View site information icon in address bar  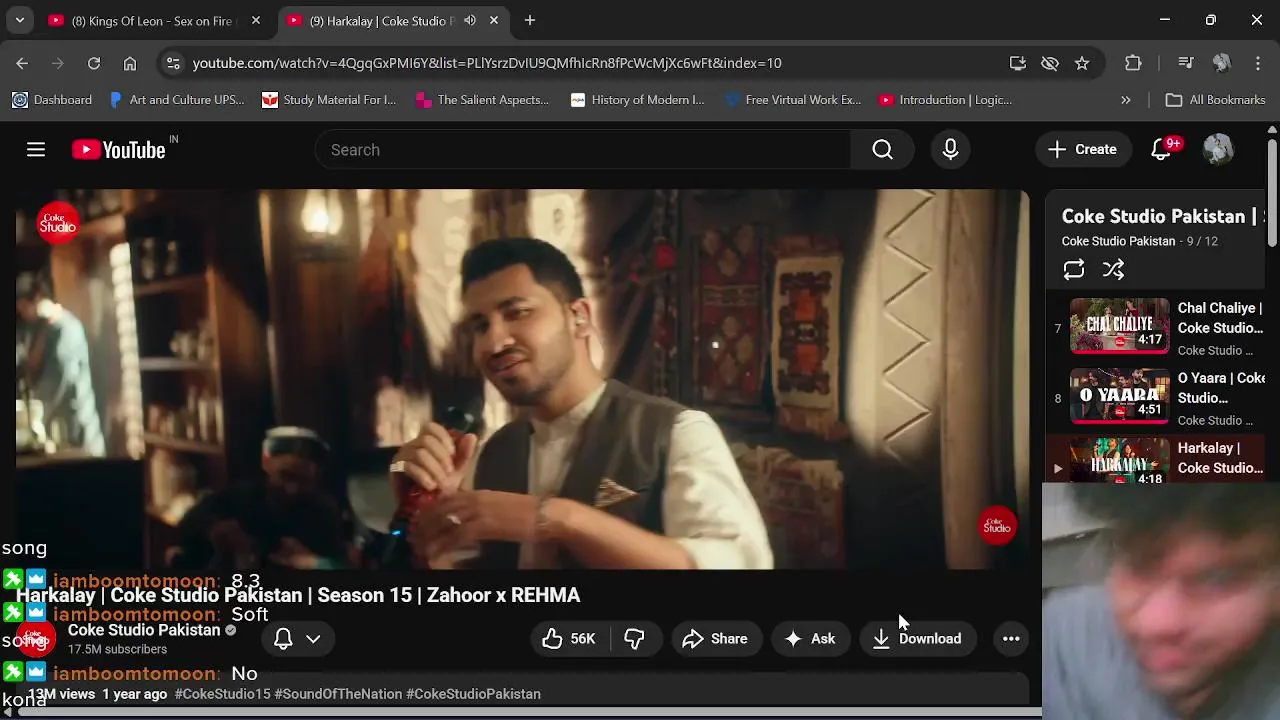click(x=173, y=63)
